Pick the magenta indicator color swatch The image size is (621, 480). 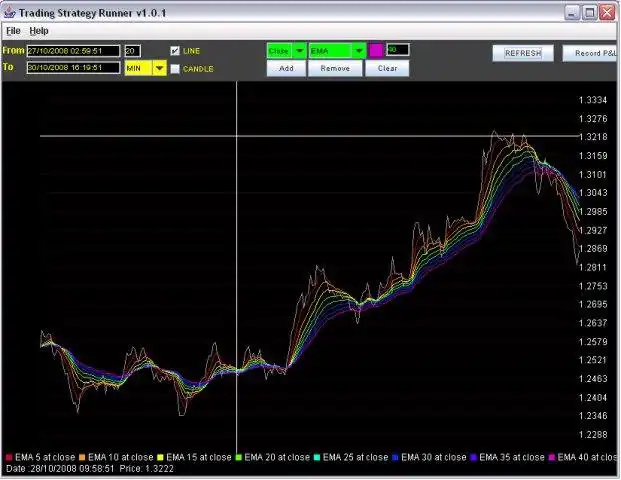(375, 50)
